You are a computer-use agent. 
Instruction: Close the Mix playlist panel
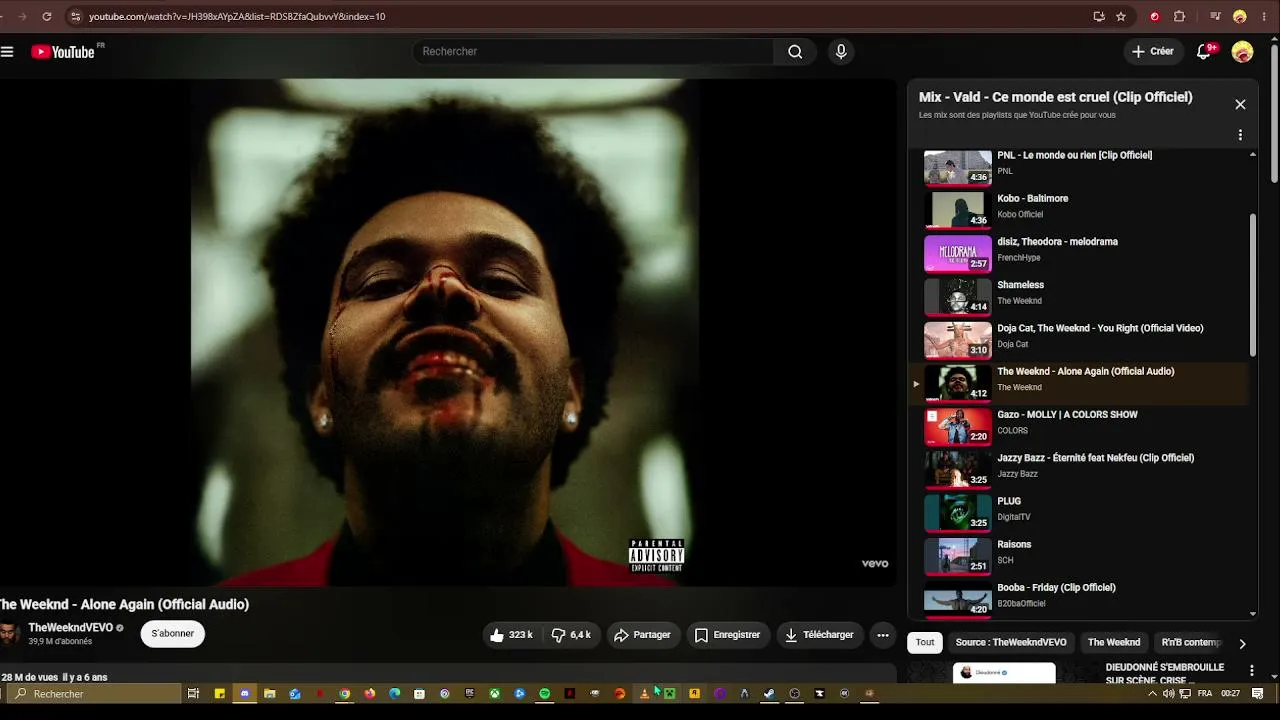pyautogui.click(x=1240, y=104)
